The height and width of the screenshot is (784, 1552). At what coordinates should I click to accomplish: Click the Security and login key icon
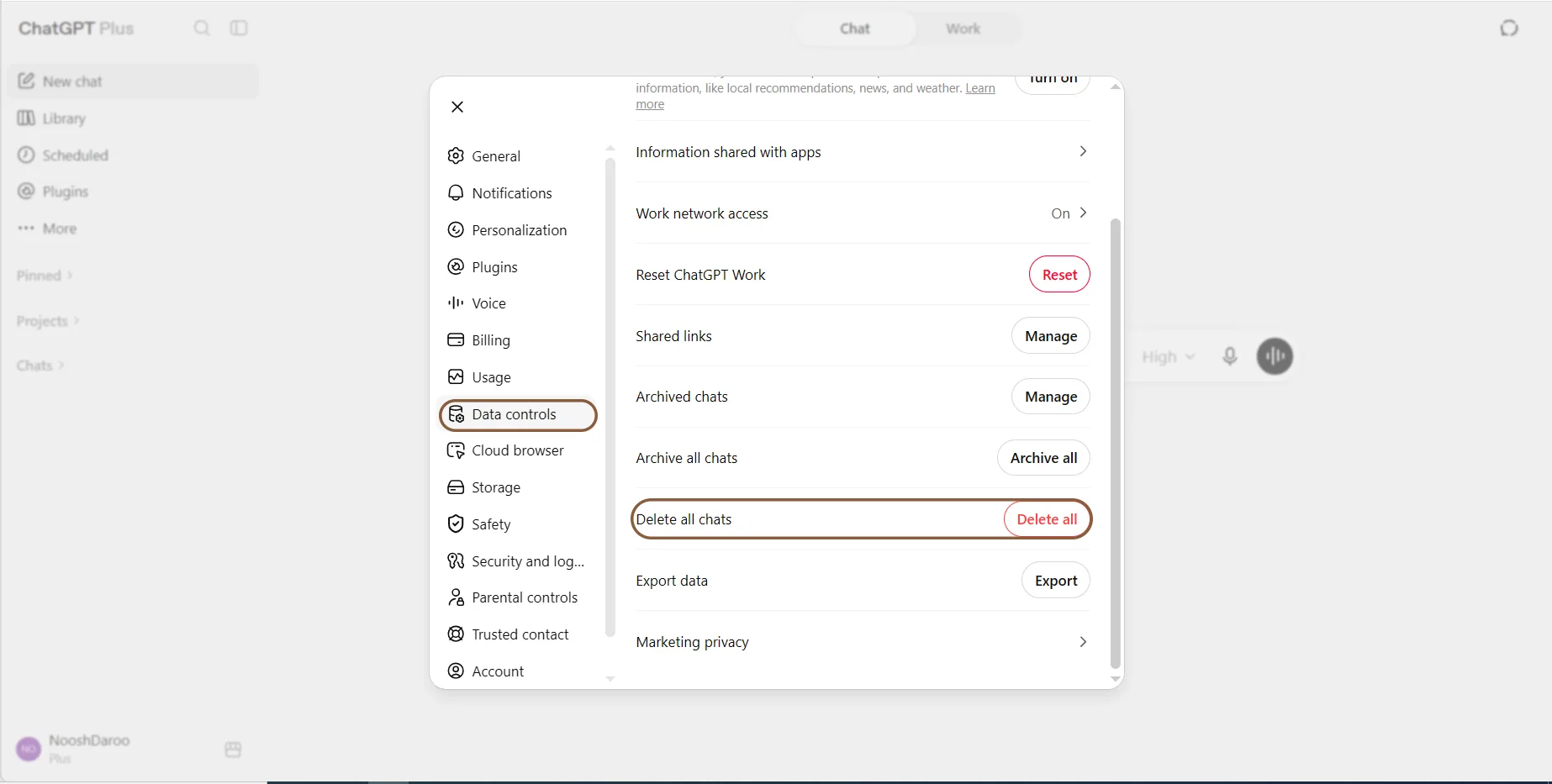pos(456,560)
